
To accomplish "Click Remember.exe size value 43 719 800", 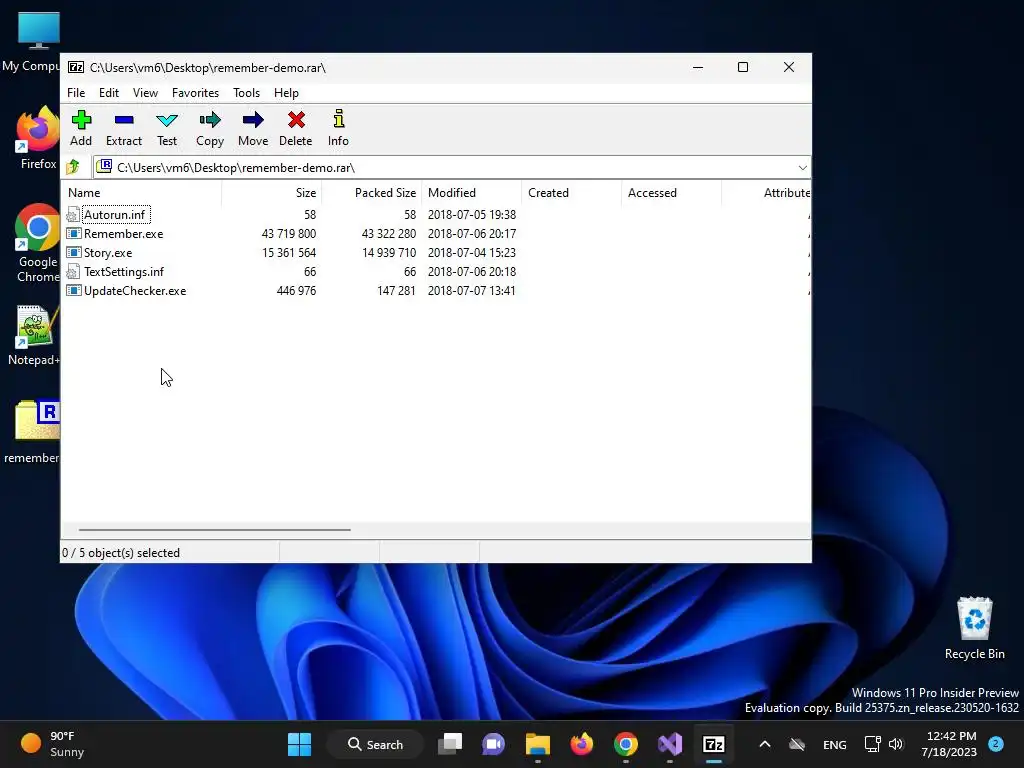I will pyautogui.click(x=289, y=234).
